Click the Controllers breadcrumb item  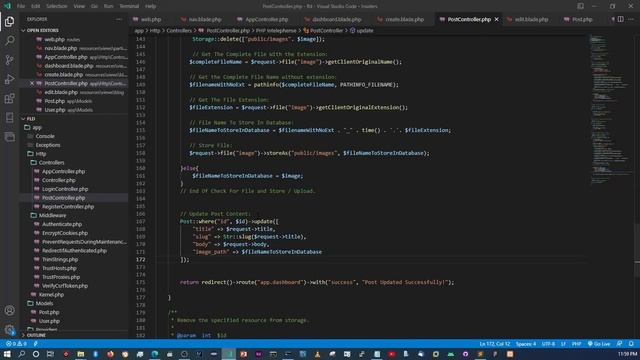[179, 30]
